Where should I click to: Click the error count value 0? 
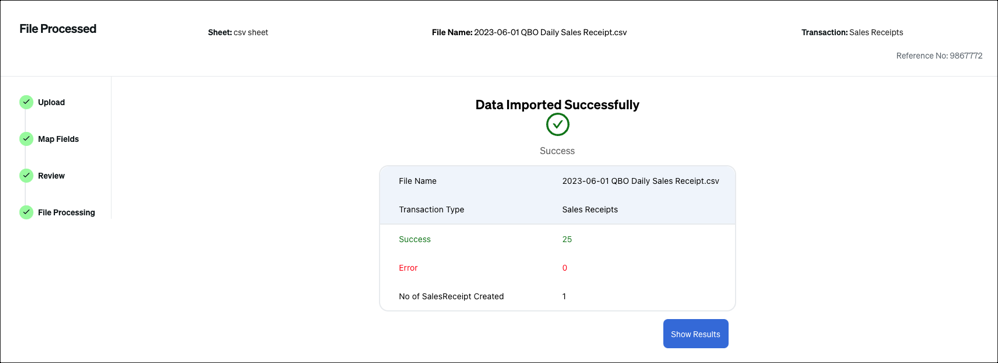click(x=565, y=268)
